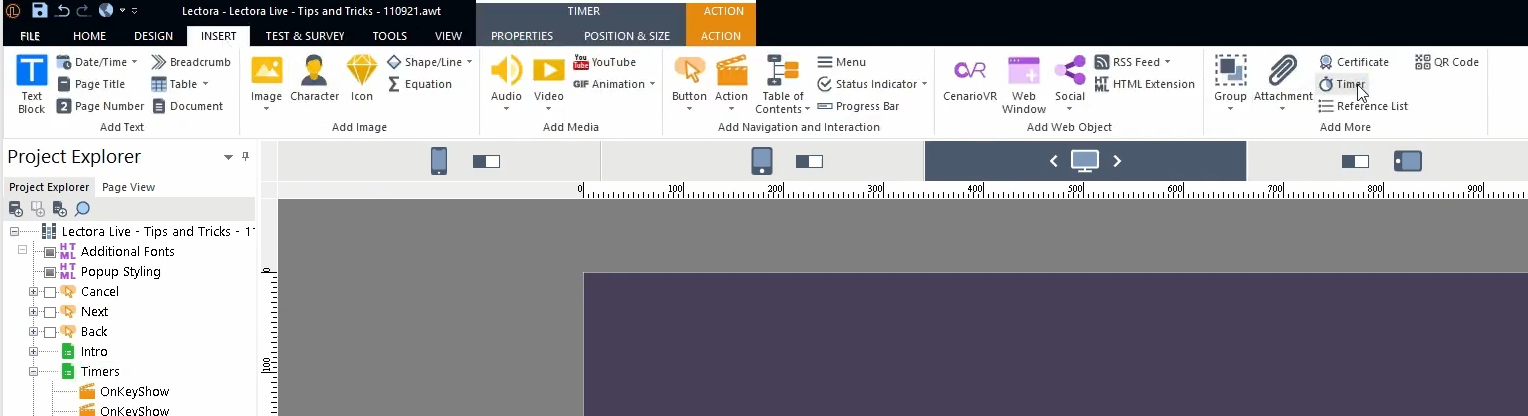Insert a QR Code
Image resolution: width=1528 pixels, height=416 pixels.
click(1446, 62)
